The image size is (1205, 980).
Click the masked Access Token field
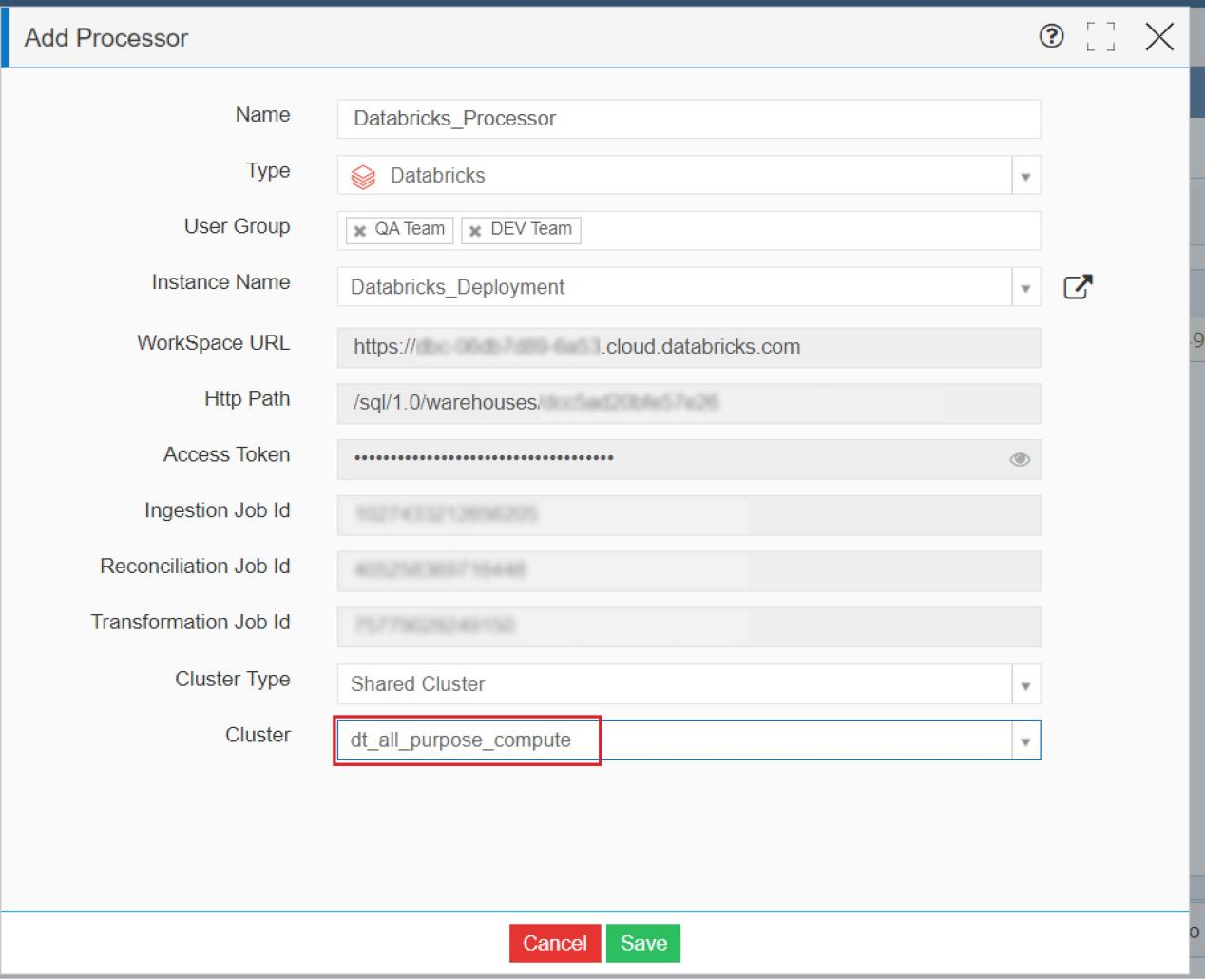pos(665,459)
